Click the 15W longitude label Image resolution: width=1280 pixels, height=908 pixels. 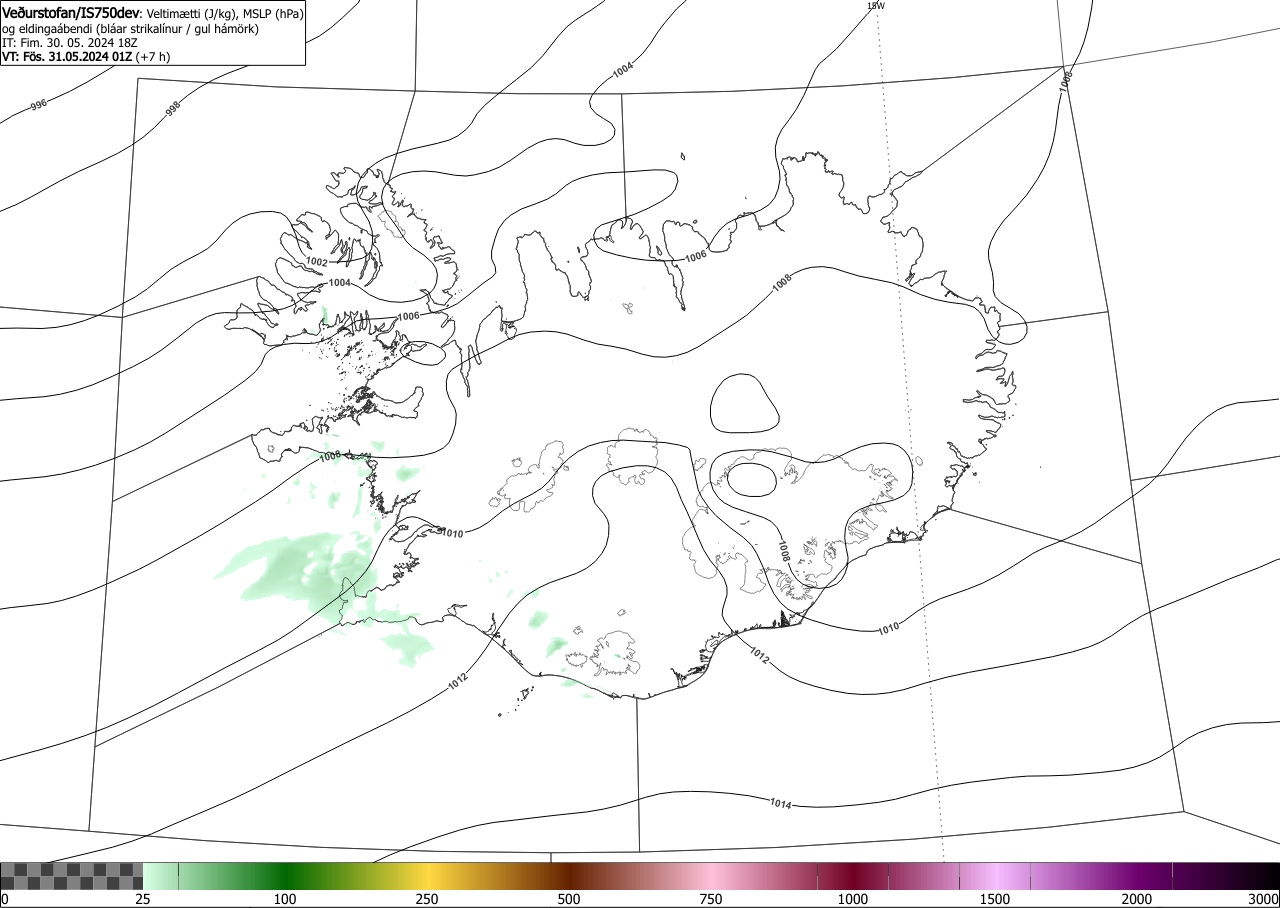pos(876,5)
